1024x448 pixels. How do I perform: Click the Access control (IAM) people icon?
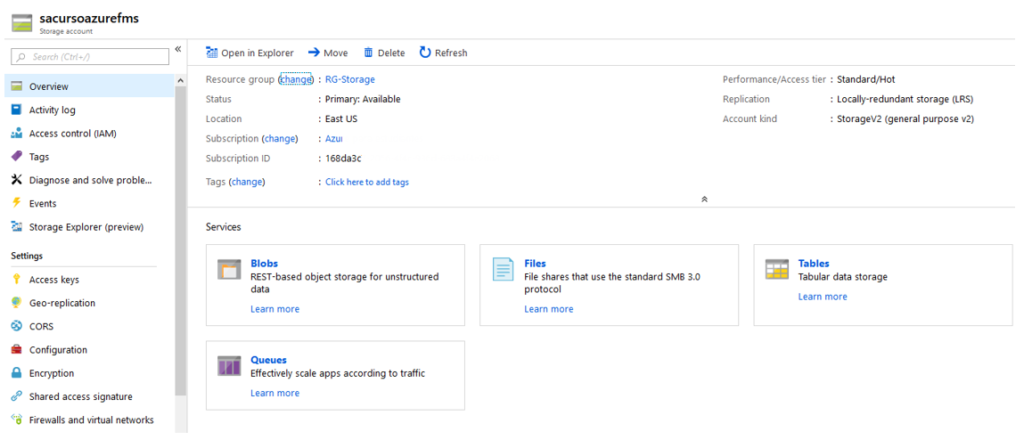[x=17, y=133]
